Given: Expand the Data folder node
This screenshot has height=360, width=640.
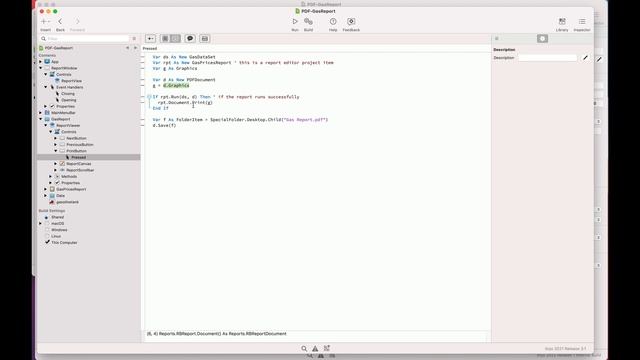Looking at the screenshot, I should point(46,196).
